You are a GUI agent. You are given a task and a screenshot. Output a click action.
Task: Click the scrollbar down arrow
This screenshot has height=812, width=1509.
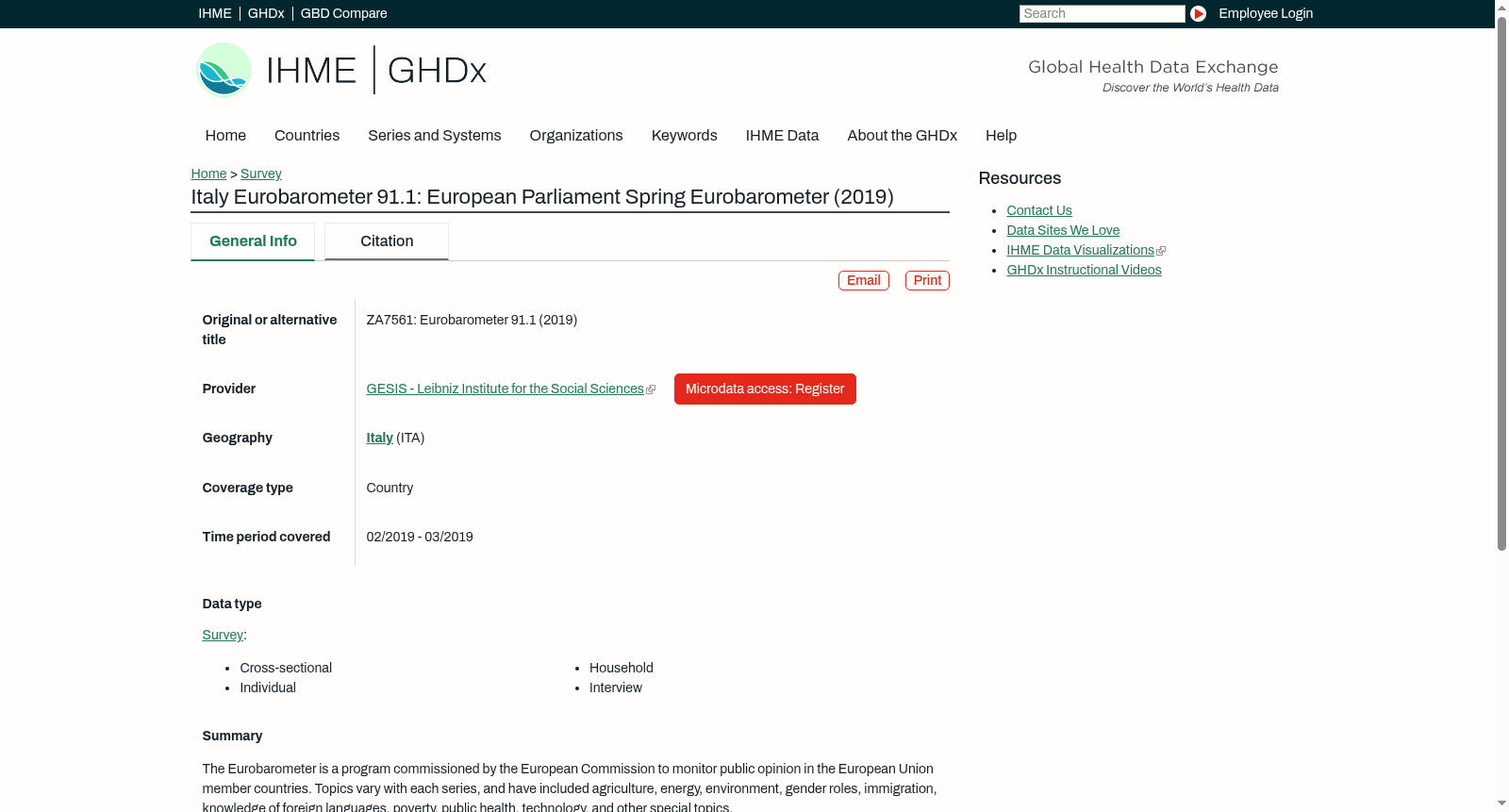[x=1501, y=804]
